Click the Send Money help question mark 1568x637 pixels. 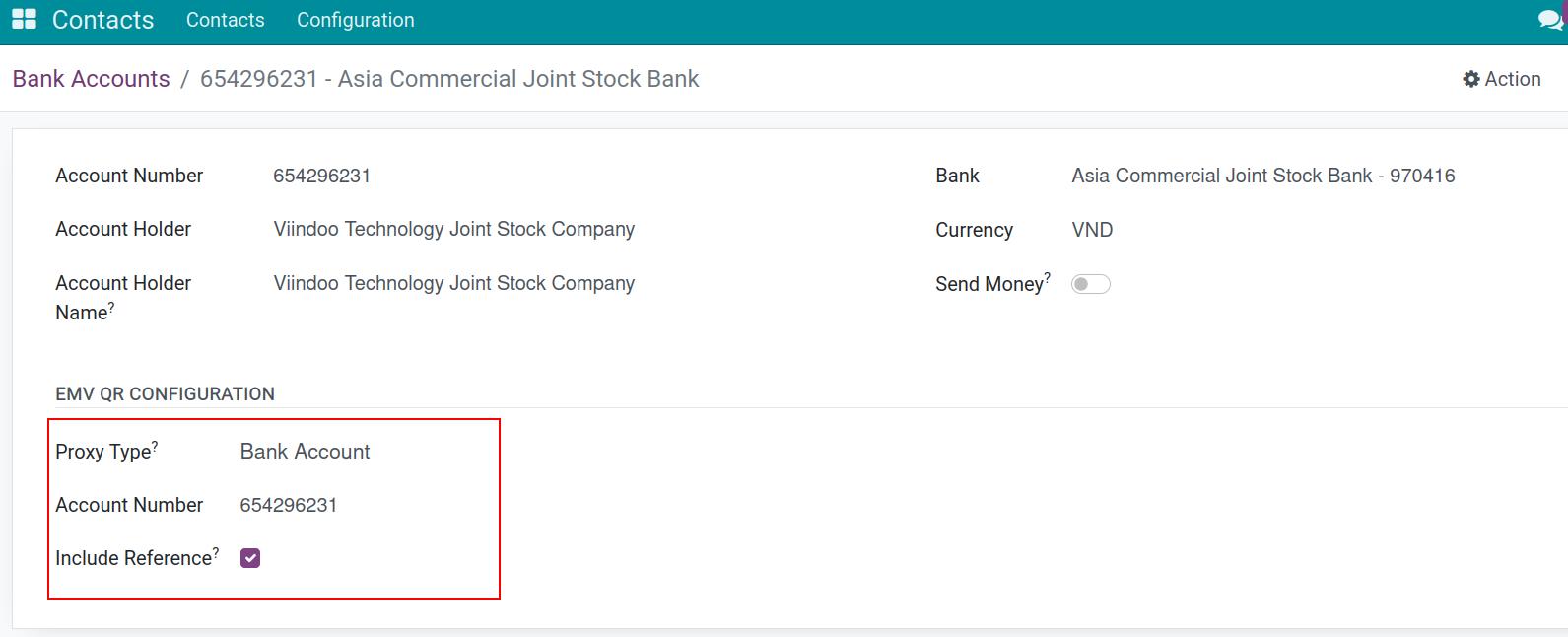point(1047,278)
